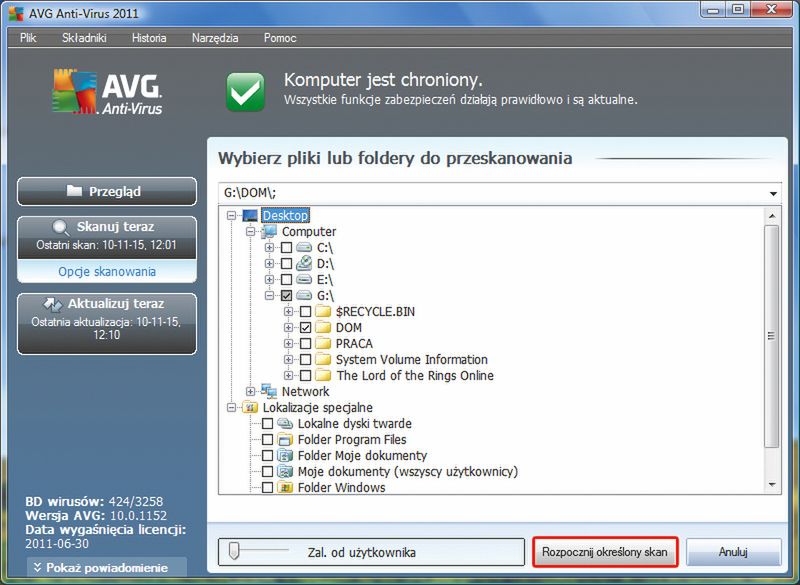This screenshot has height=585, width=800.
Task: Click the Folder Moje dokumenty icon
Action: (x=285, y=455)
